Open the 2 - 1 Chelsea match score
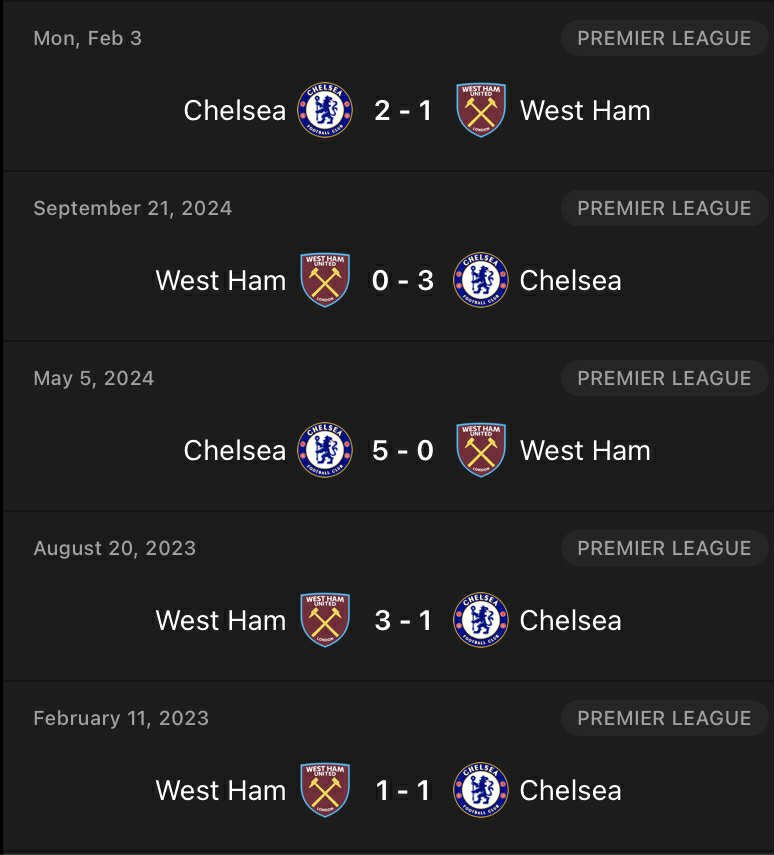 (403, 110)
